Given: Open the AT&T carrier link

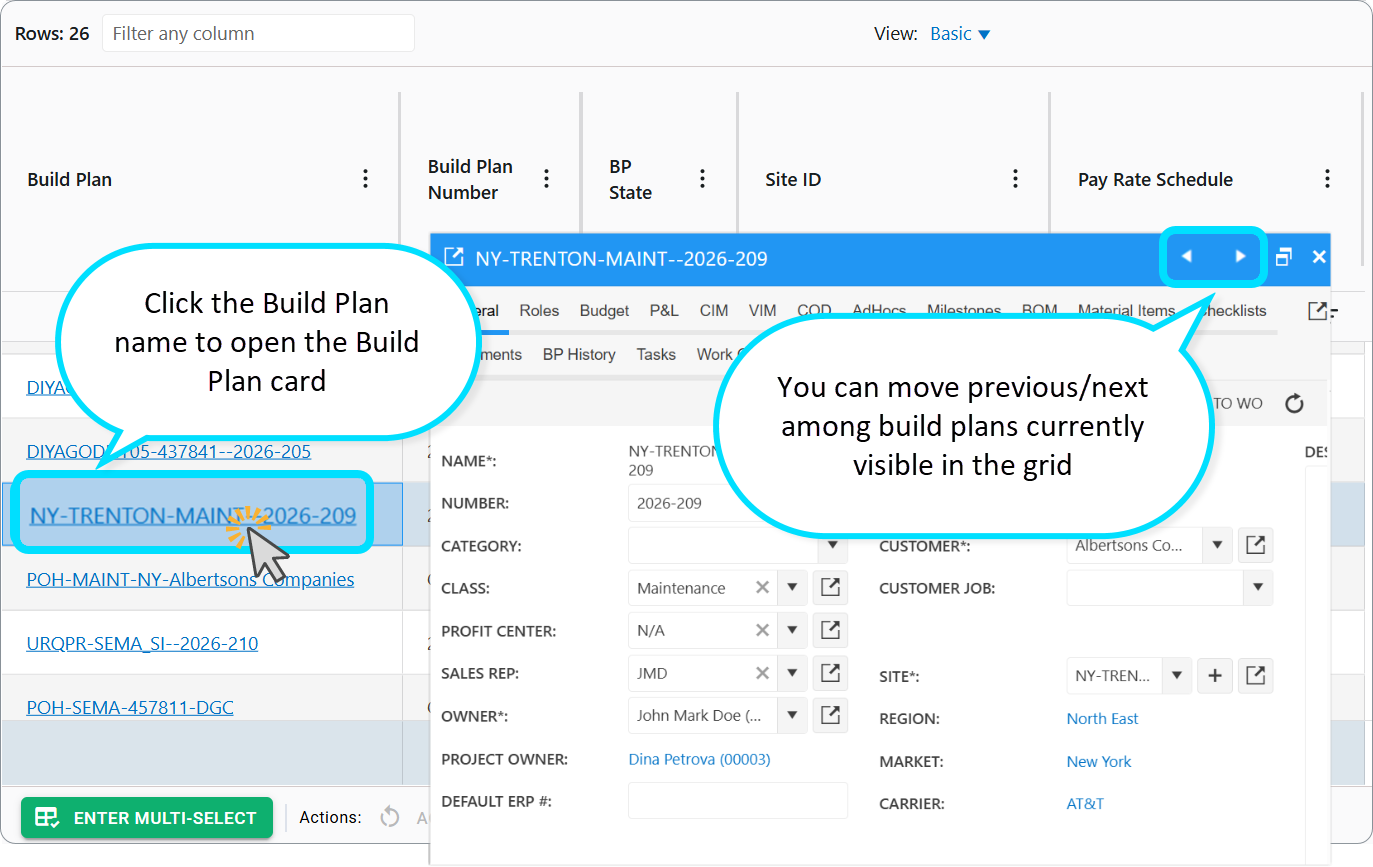Looking at the screenshot, I should click(x=1085, y=803).
